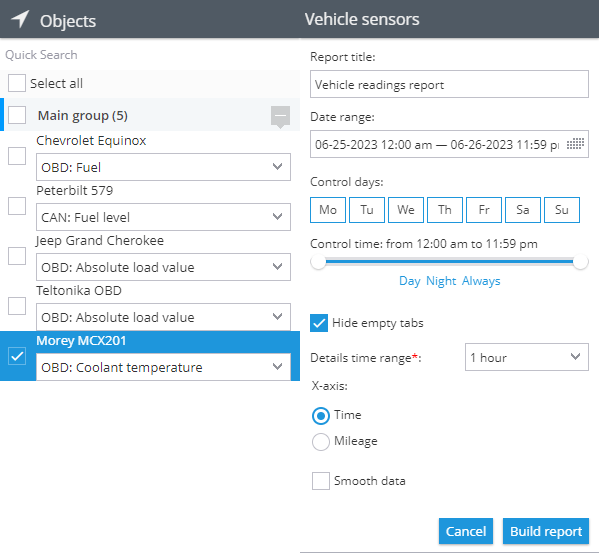Click the Report title input field

click(x=449, y=84)
